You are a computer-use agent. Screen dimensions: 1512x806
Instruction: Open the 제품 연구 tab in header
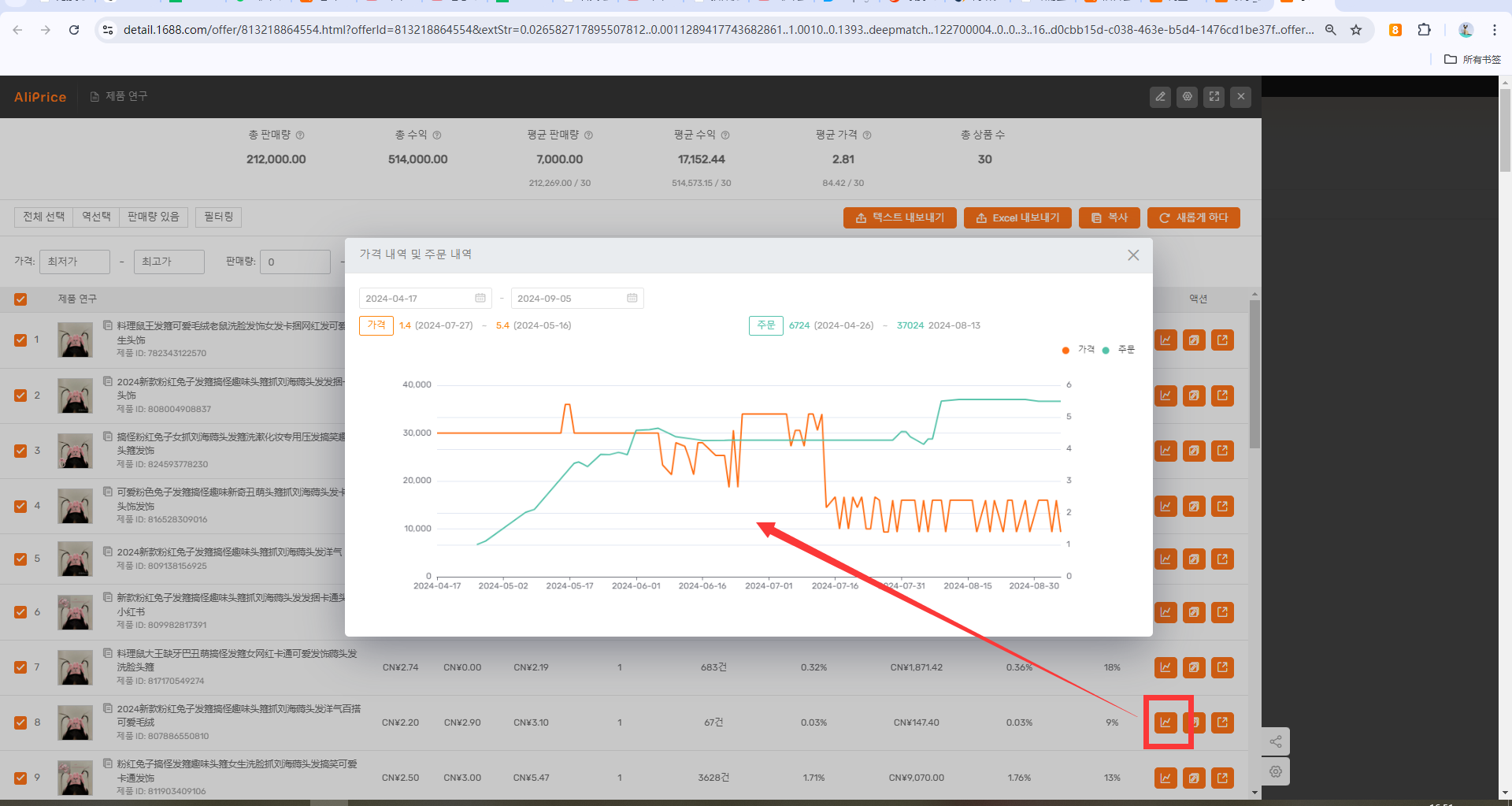pyautogui.click(x=119, y=96)
